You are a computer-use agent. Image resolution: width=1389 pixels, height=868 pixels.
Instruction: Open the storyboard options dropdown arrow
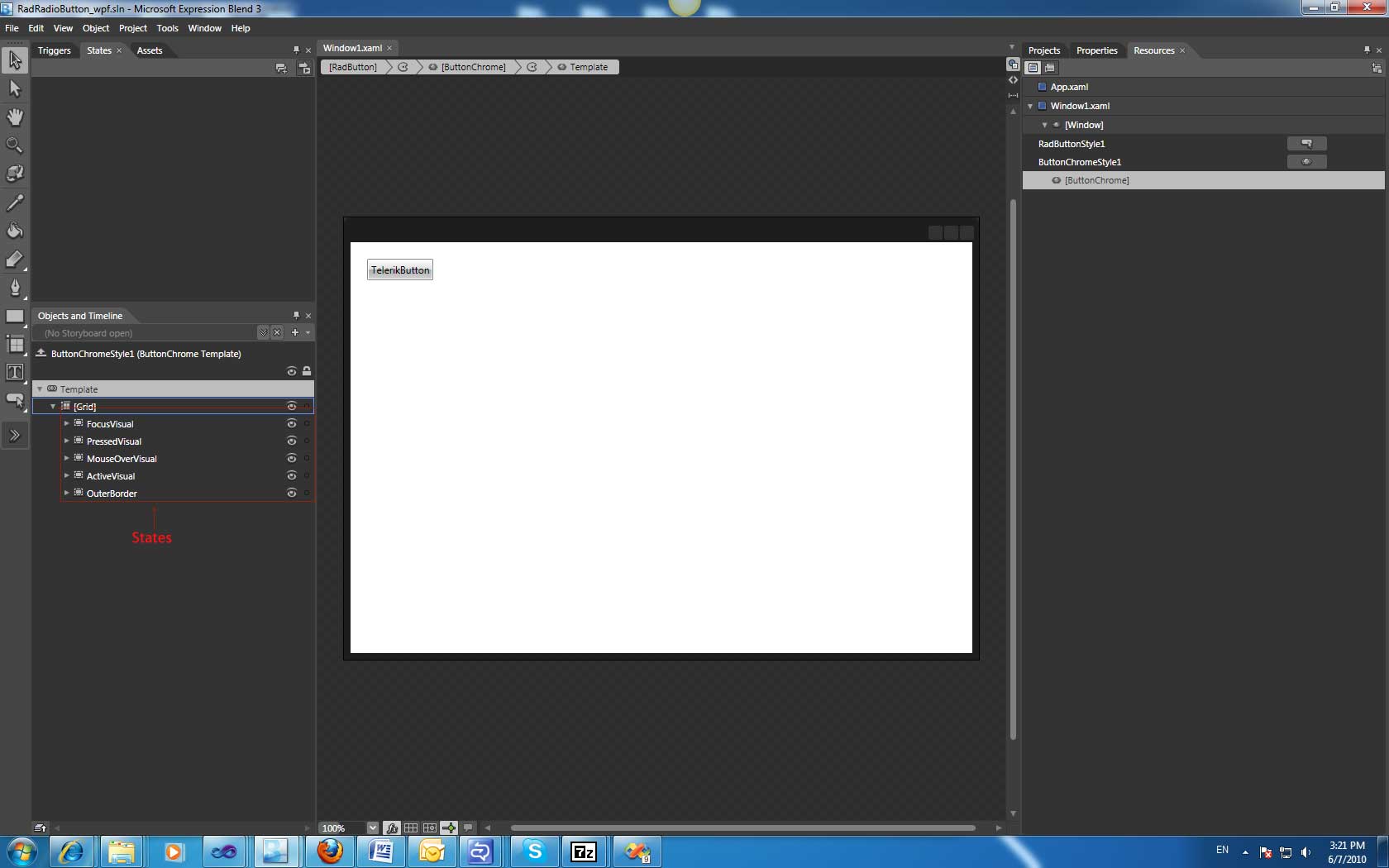[308, 332]
